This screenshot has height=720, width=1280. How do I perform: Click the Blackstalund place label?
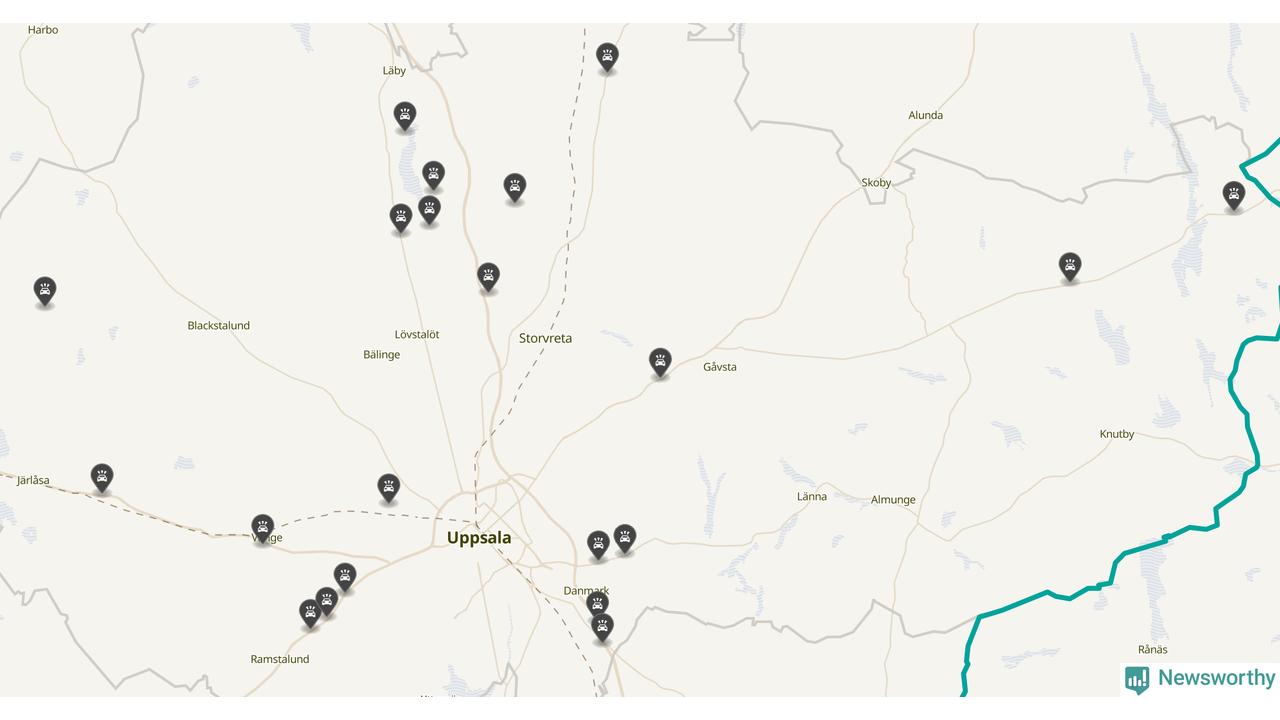tap(219, 326)
